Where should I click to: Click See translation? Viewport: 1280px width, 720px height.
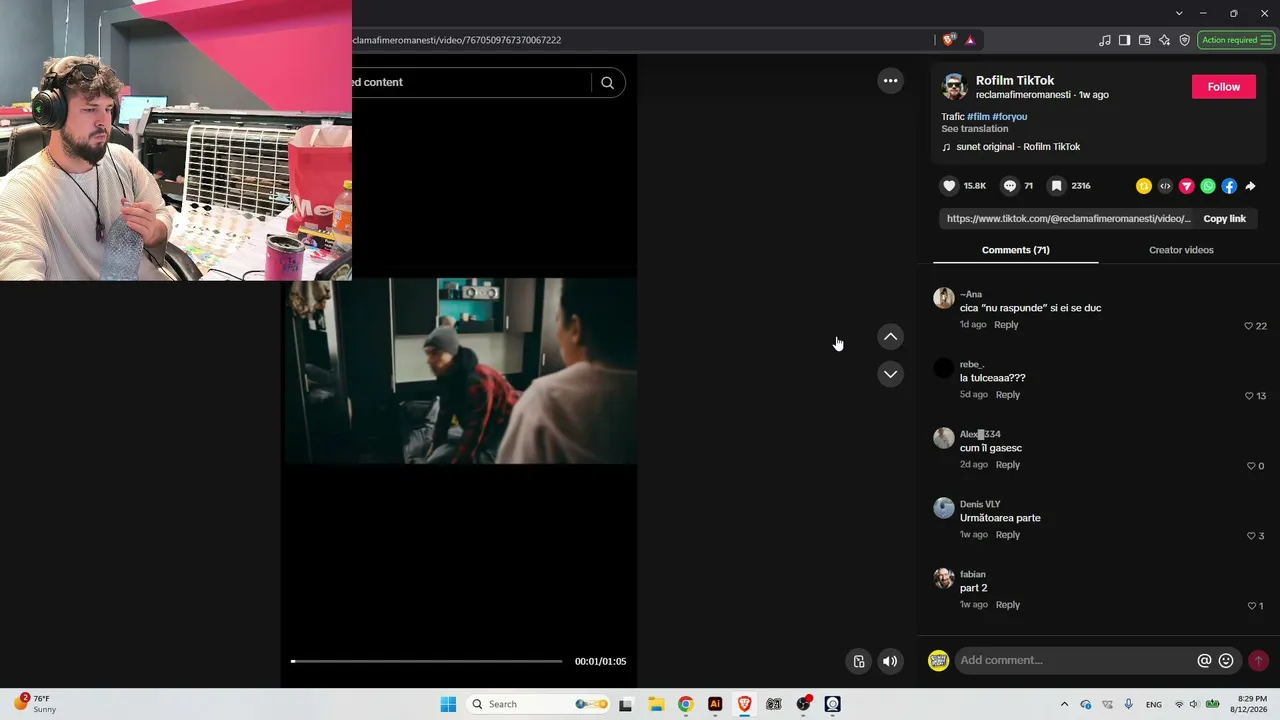coord(975,129)
